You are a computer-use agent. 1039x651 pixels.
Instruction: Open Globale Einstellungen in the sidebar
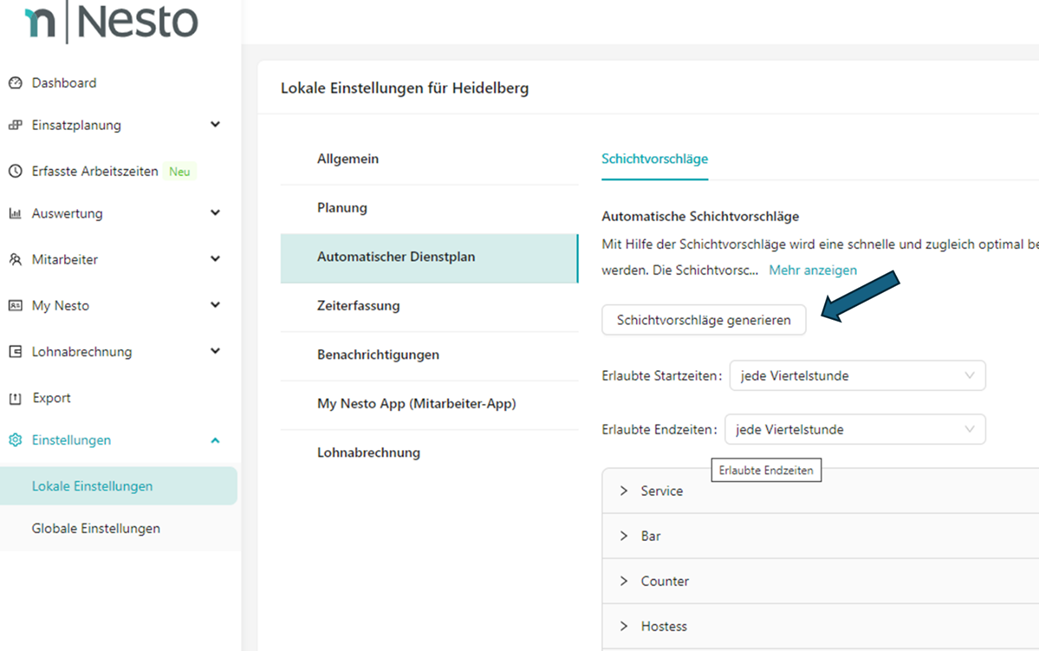coord(96,528)
